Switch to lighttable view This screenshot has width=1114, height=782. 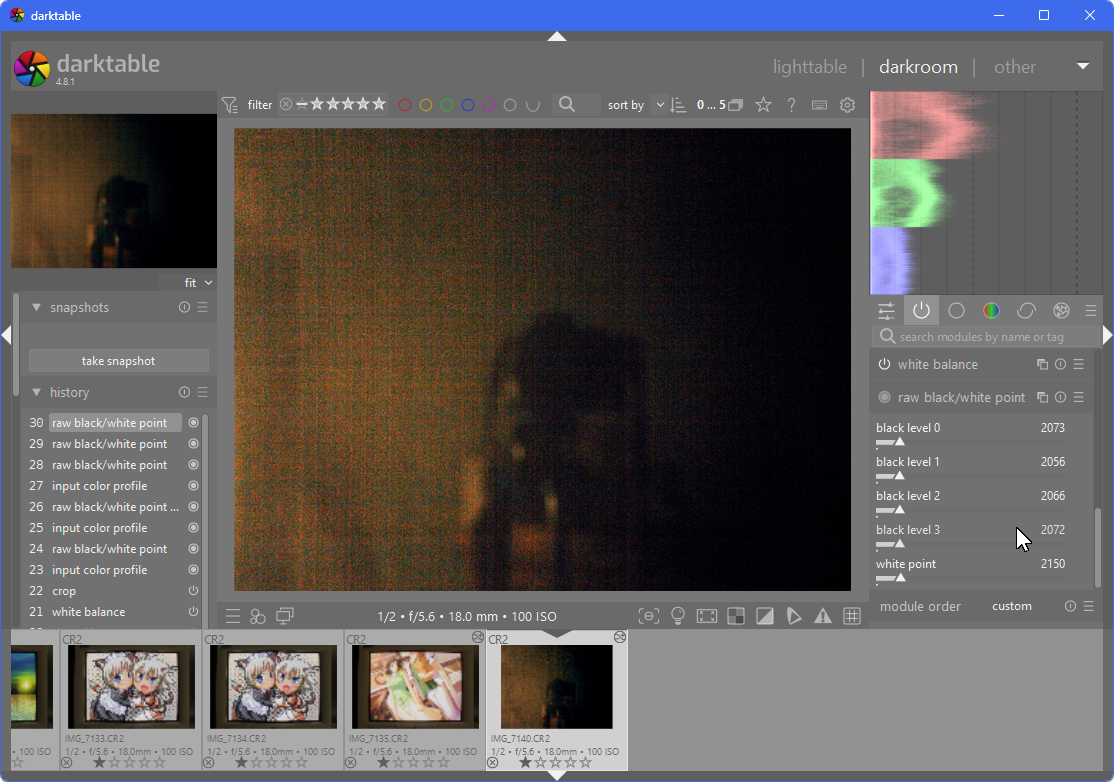(x=809, y=67)
